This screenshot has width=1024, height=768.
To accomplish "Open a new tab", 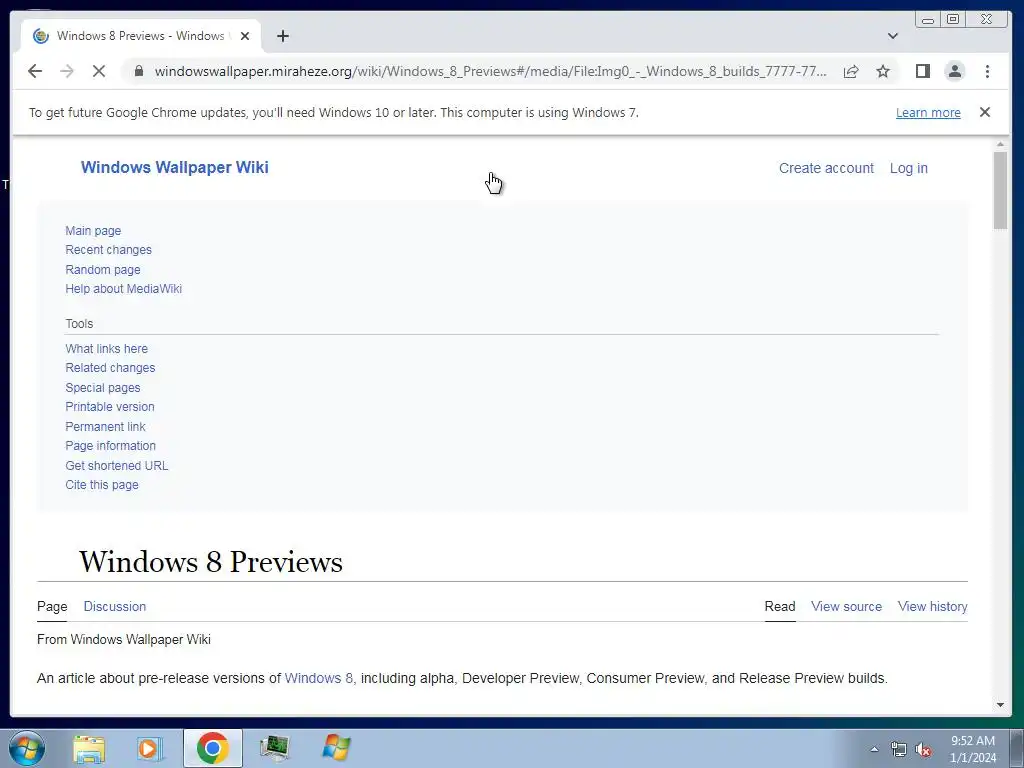I will tap(283, 36).
